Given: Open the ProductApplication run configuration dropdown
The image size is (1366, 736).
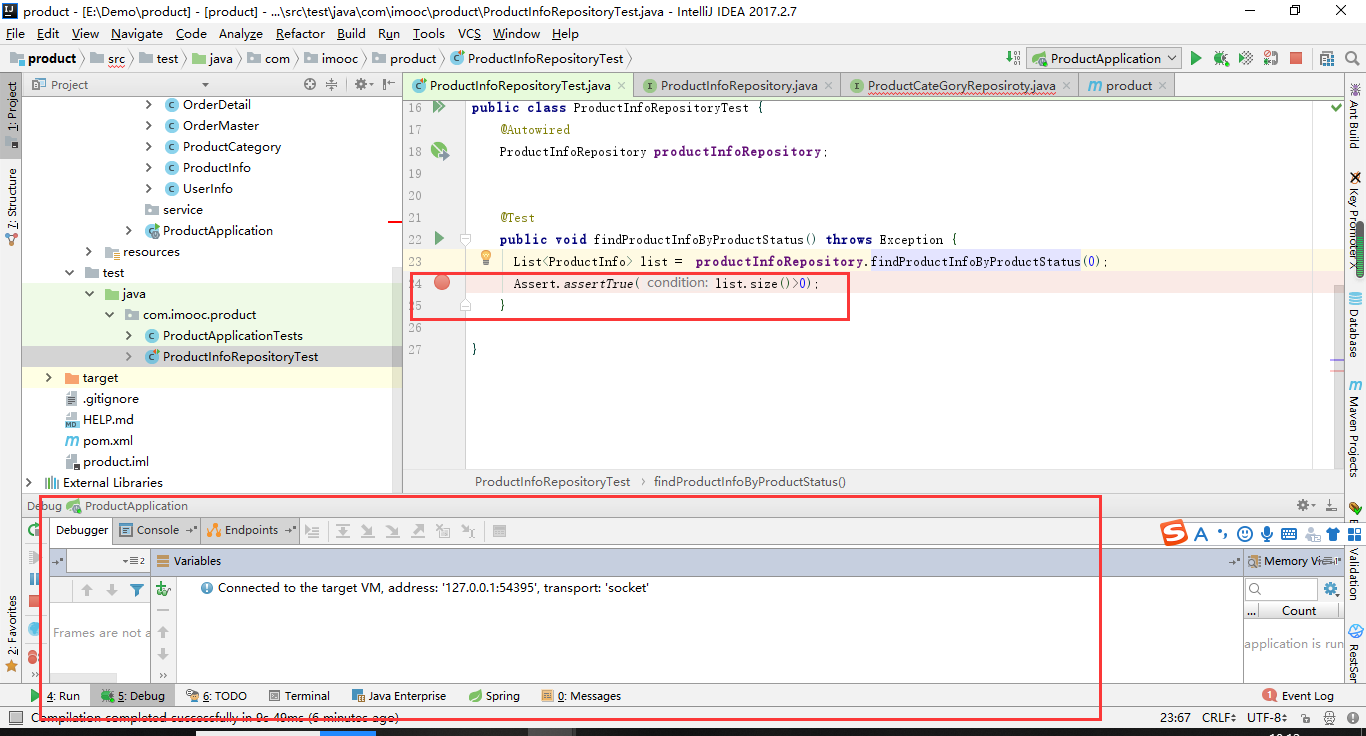Looking at the screenshot, I should (1103, 58).
